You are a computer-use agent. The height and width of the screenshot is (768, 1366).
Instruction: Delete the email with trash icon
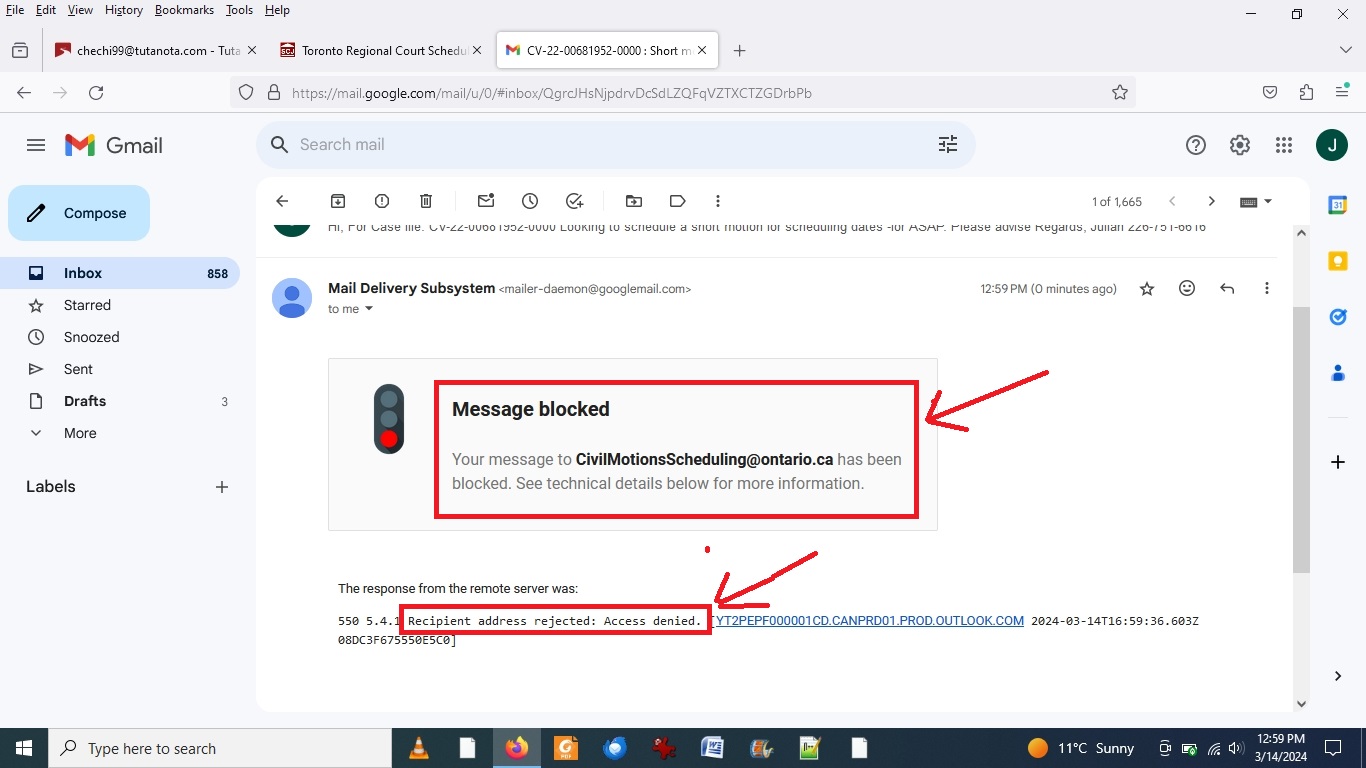point(426,201)
